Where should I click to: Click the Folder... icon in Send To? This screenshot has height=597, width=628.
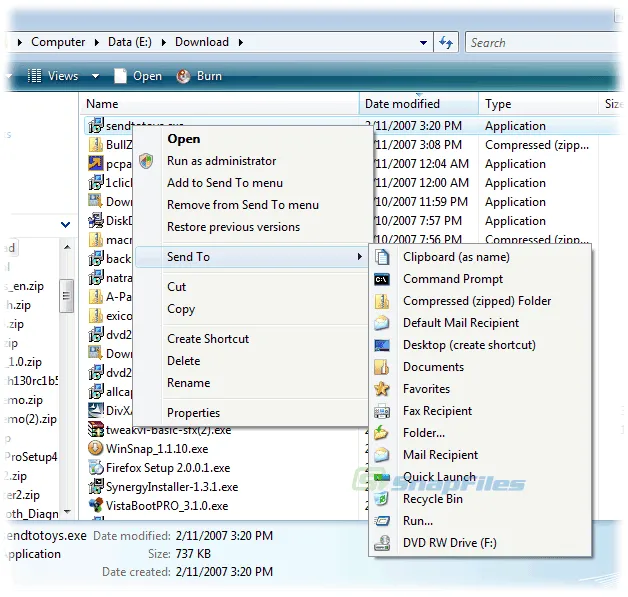[381, 433]
